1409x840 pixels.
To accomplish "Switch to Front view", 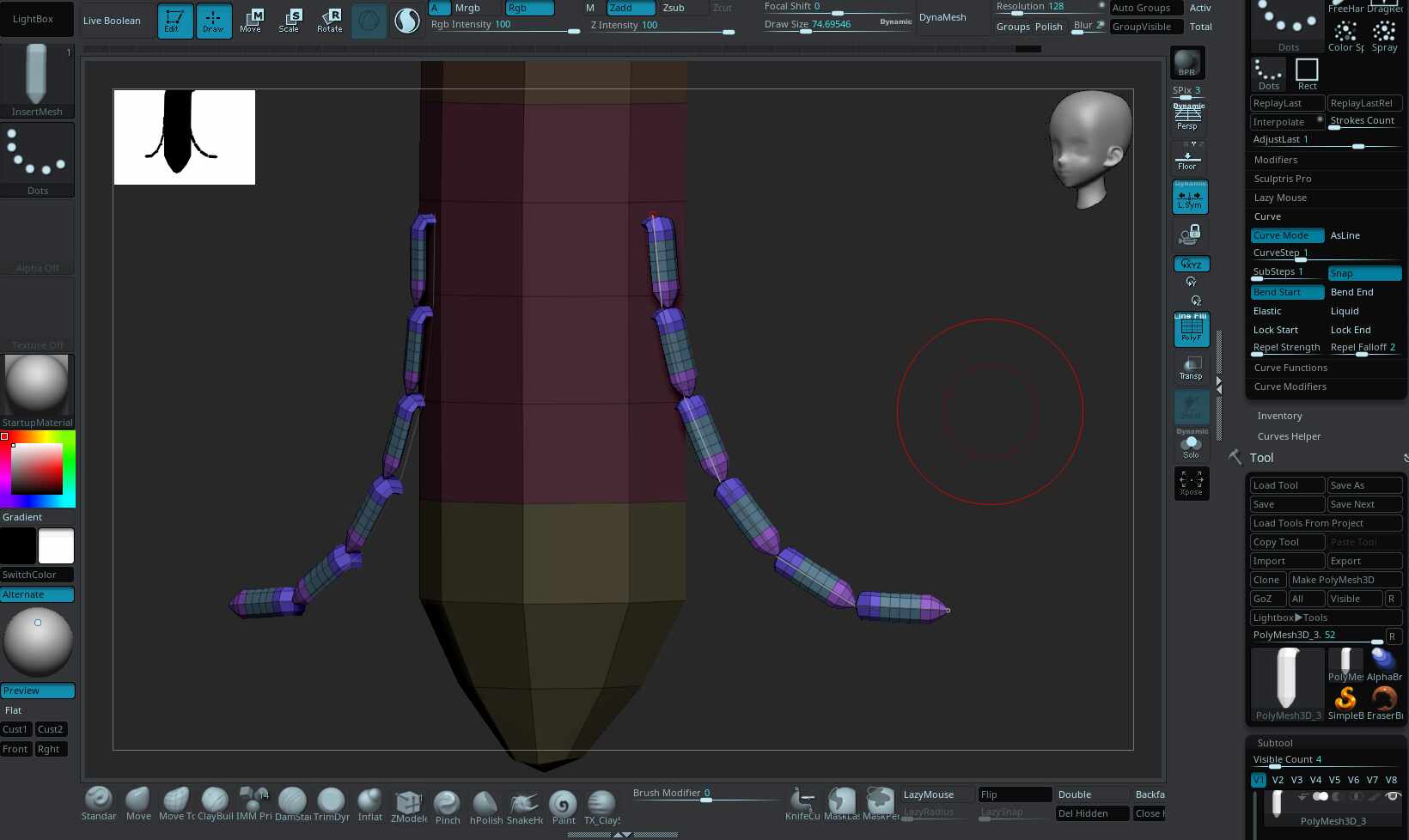I will [16, 749].
